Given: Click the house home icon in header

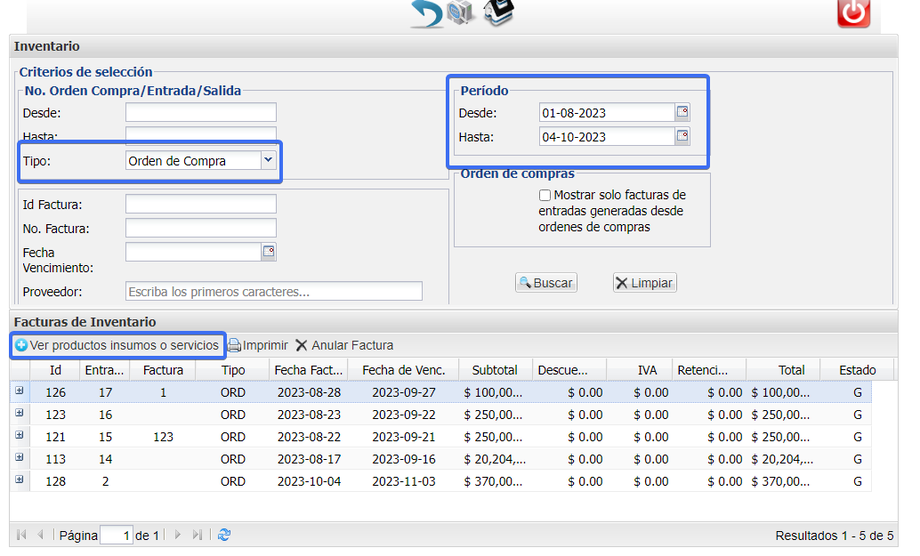Looking at the screenshot, I should pos(498,13).
